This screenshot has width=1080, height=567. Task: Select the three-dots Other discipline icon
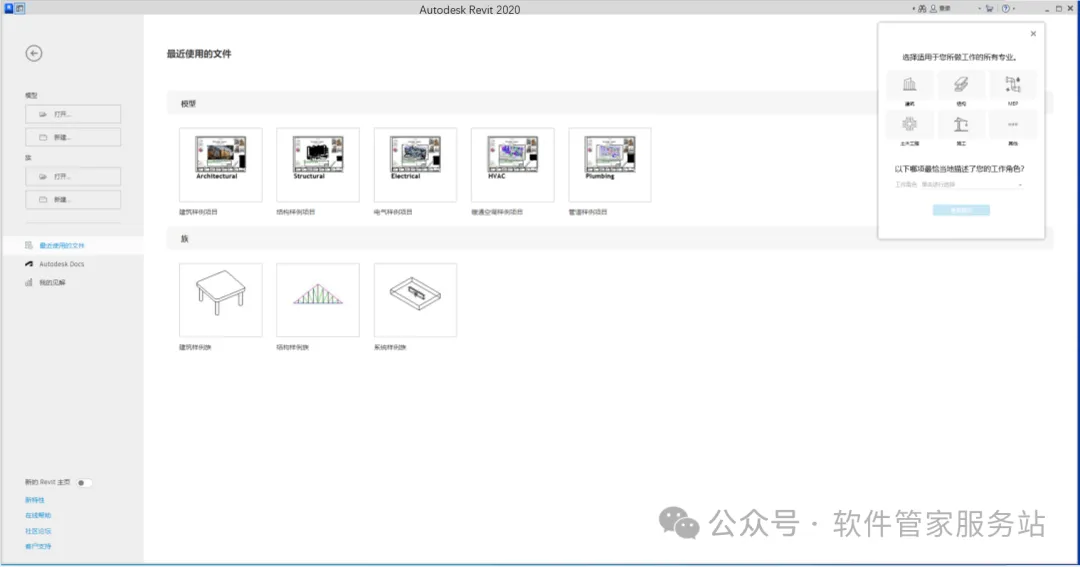pyautogui.click(x=1012, y=125)
